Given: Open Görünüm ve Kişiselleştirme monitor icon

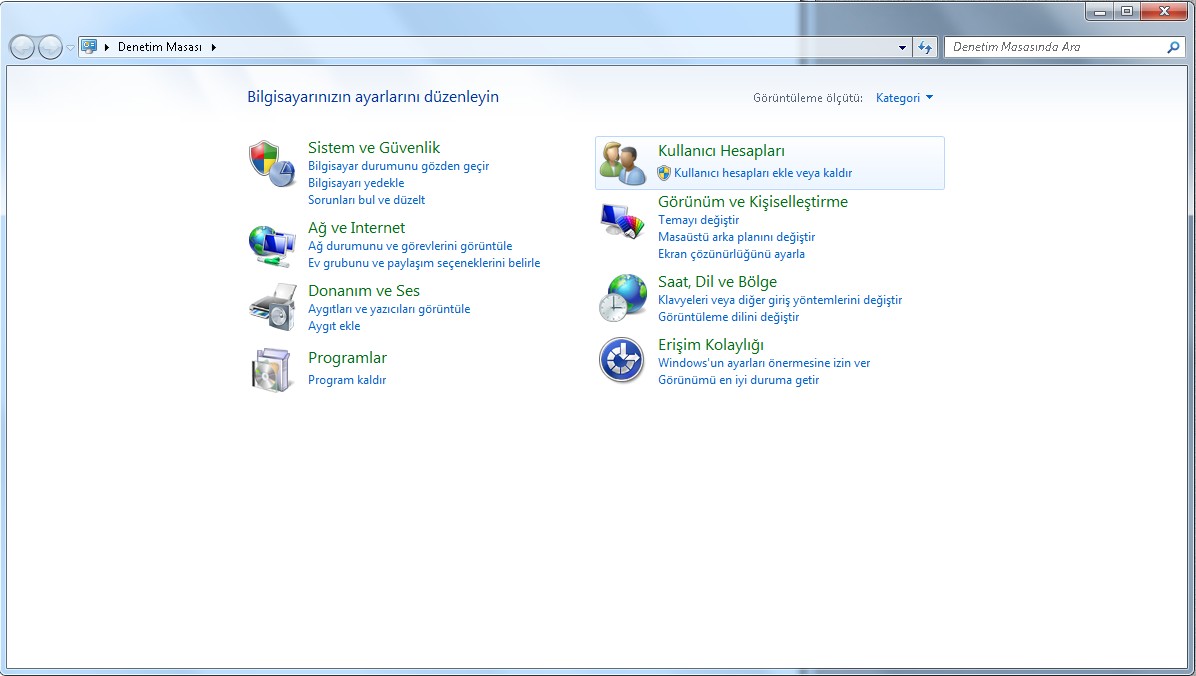Looking at the screenshot, I should (622, 221).
